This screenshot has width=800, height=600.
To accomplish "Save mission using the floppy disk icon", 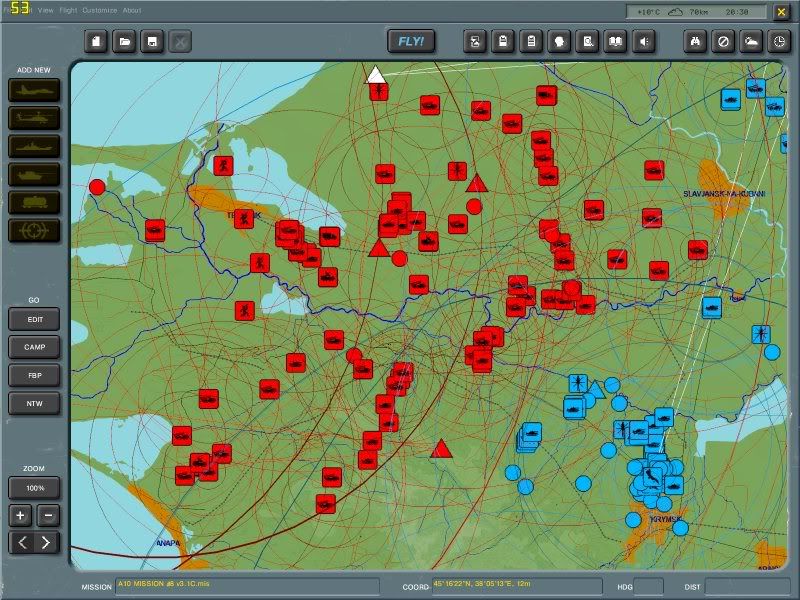I will pyautogui.click(x=152, y=42).
